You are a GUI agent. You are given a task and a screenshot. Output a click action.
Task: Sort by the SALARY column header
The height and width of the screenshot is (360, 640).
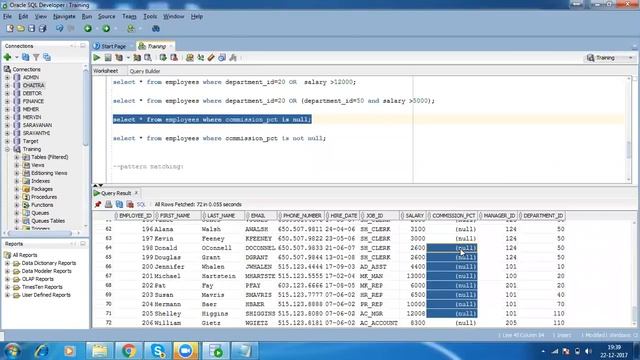pyautogui.click(x=412, y=216)
